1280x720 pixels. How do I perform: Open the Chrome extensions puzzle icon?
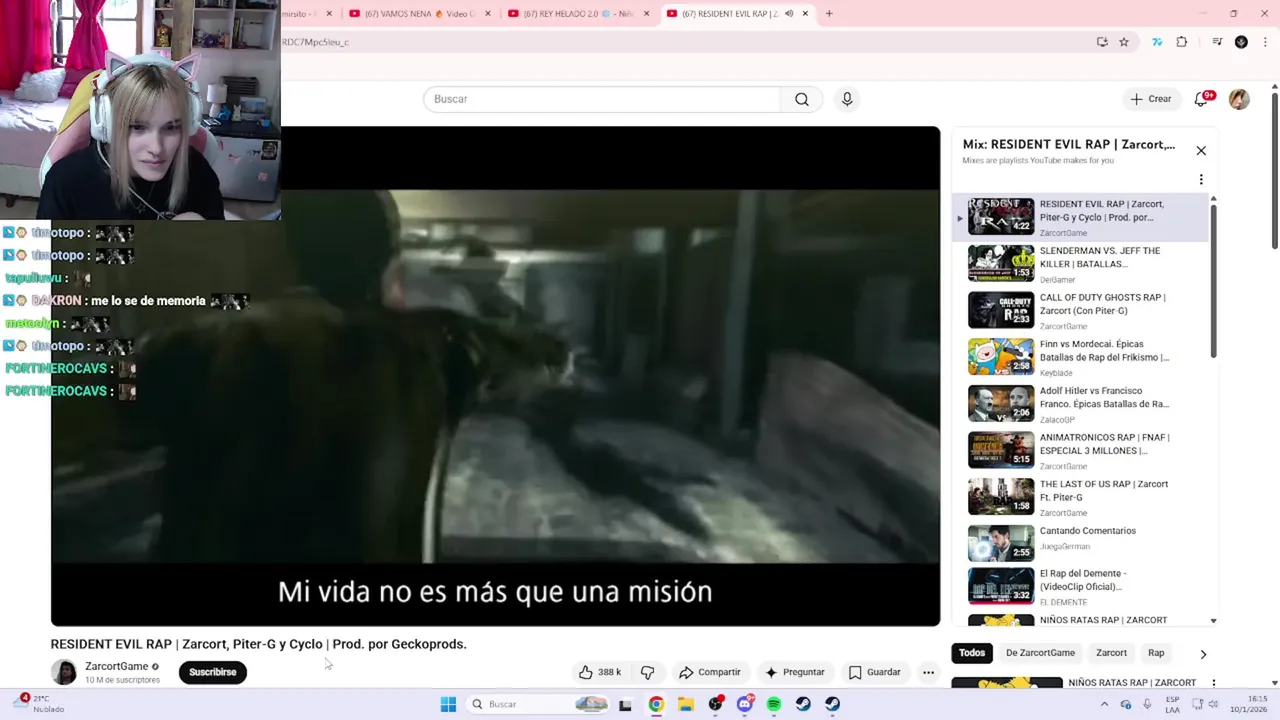tap(1182, 42)
